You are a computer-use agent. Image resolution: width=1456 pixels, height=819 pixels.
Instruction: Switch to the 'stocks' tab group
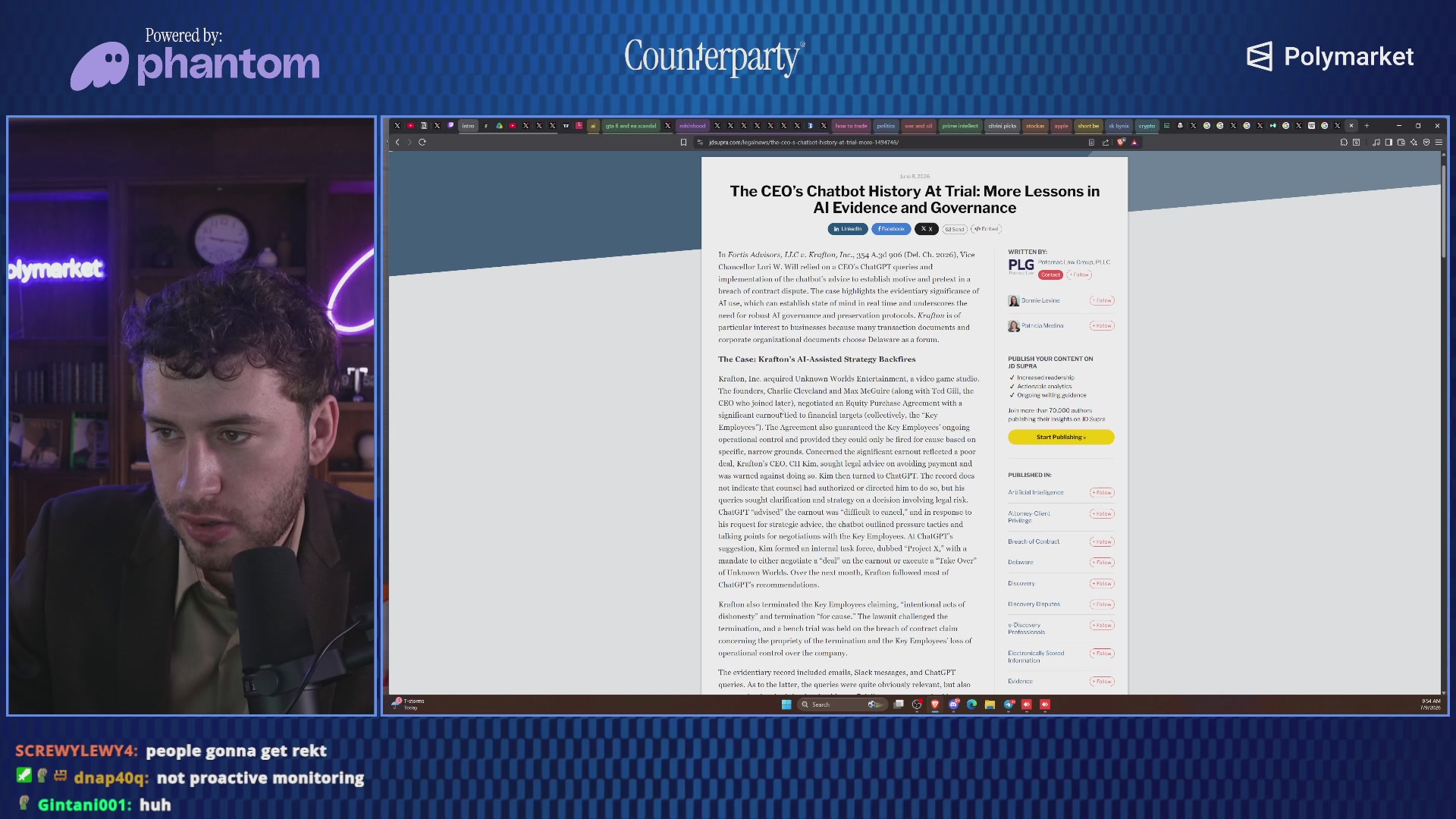[1035, 126]
